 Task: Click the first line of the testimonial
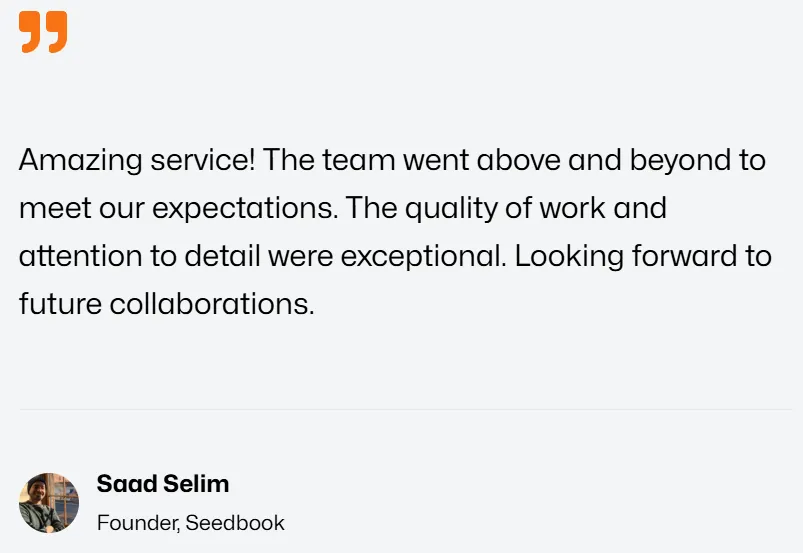coord(392,160)
